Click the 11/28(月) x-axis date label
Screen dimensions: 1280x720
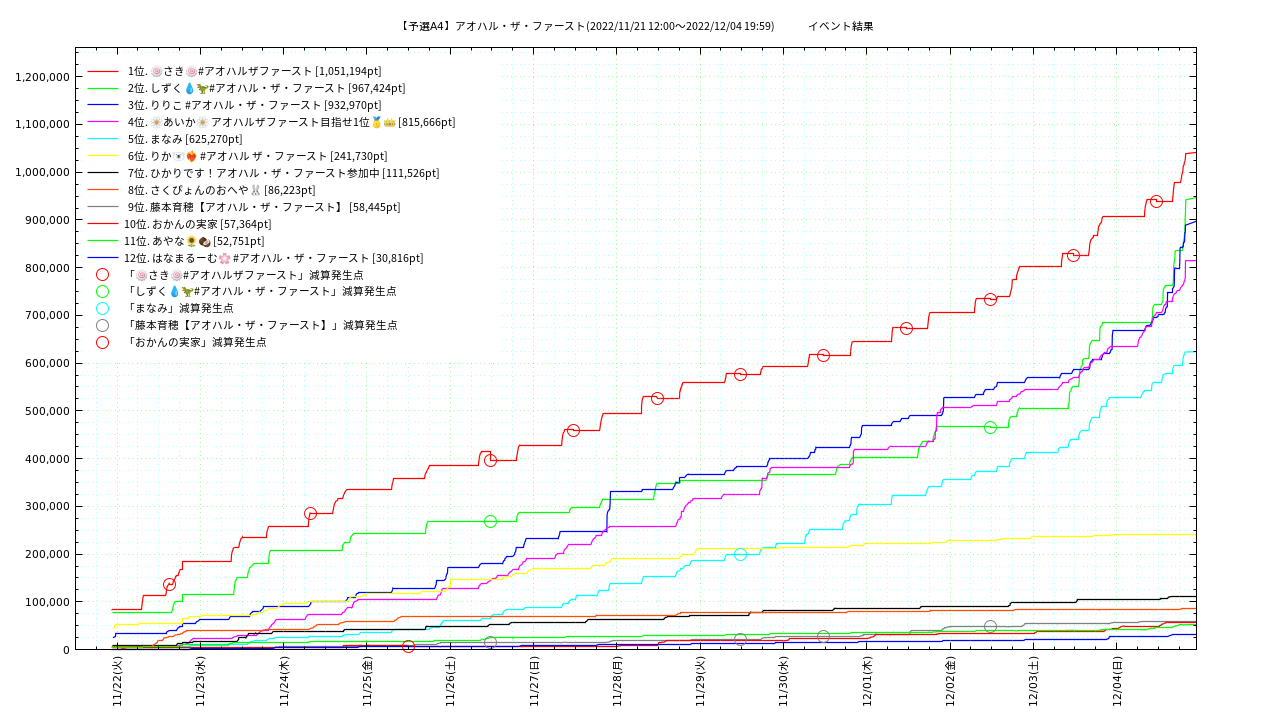(617, 682)
